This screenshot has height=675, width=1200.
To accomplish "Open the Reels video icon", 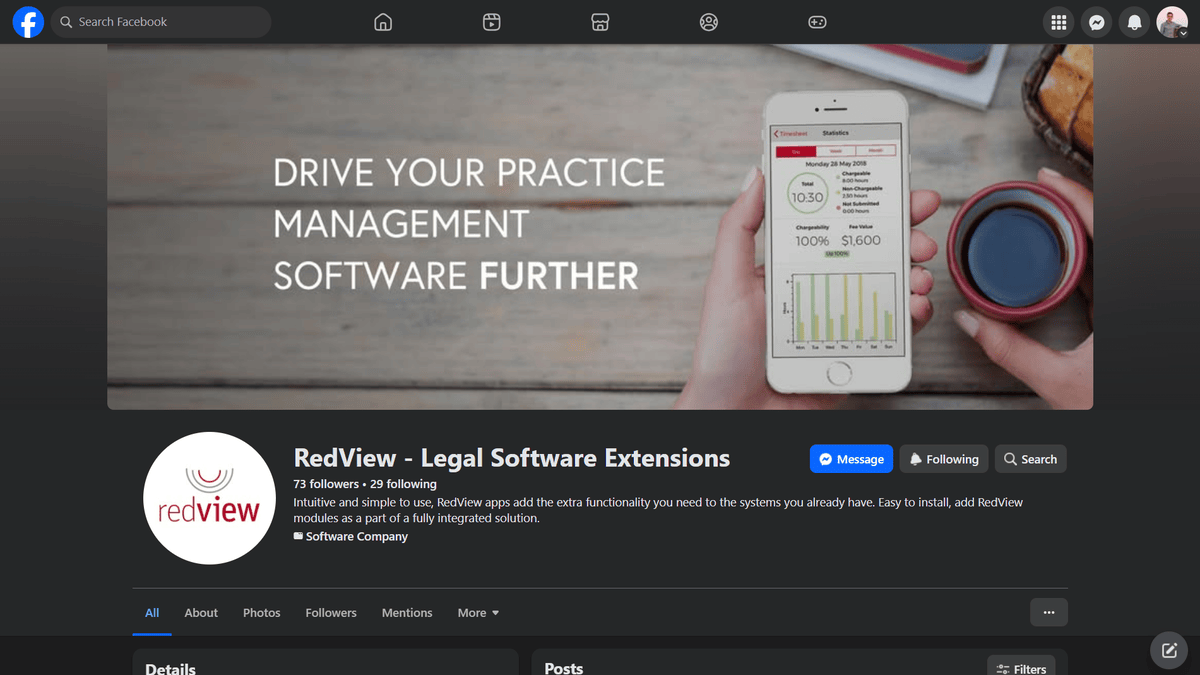I will (491, 22).
